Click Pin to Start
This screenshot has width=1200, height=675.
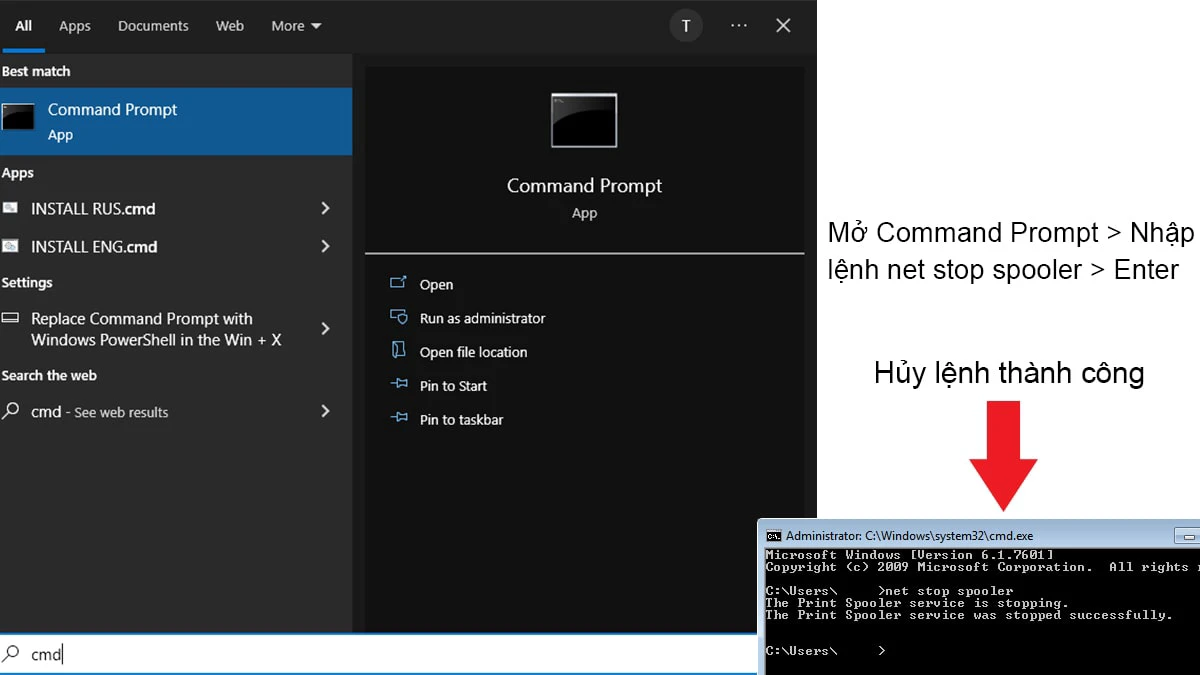[x=453, y=386]
